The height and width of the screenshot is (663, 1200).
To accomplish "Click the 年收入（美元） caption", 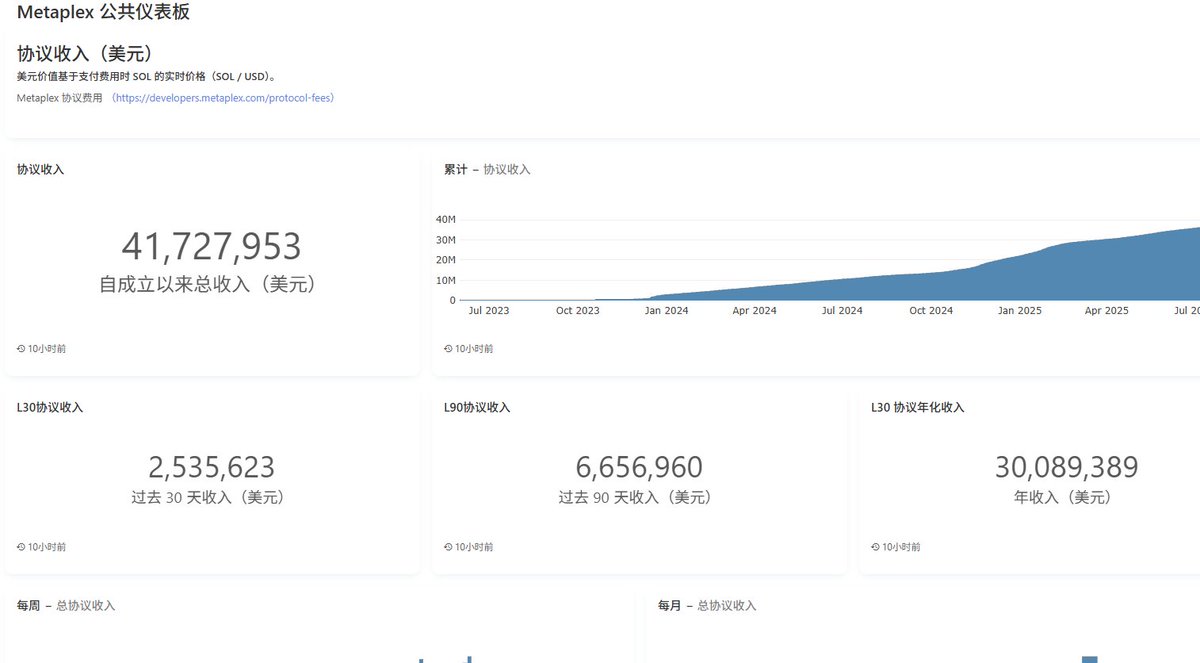I will point(1063,497).
